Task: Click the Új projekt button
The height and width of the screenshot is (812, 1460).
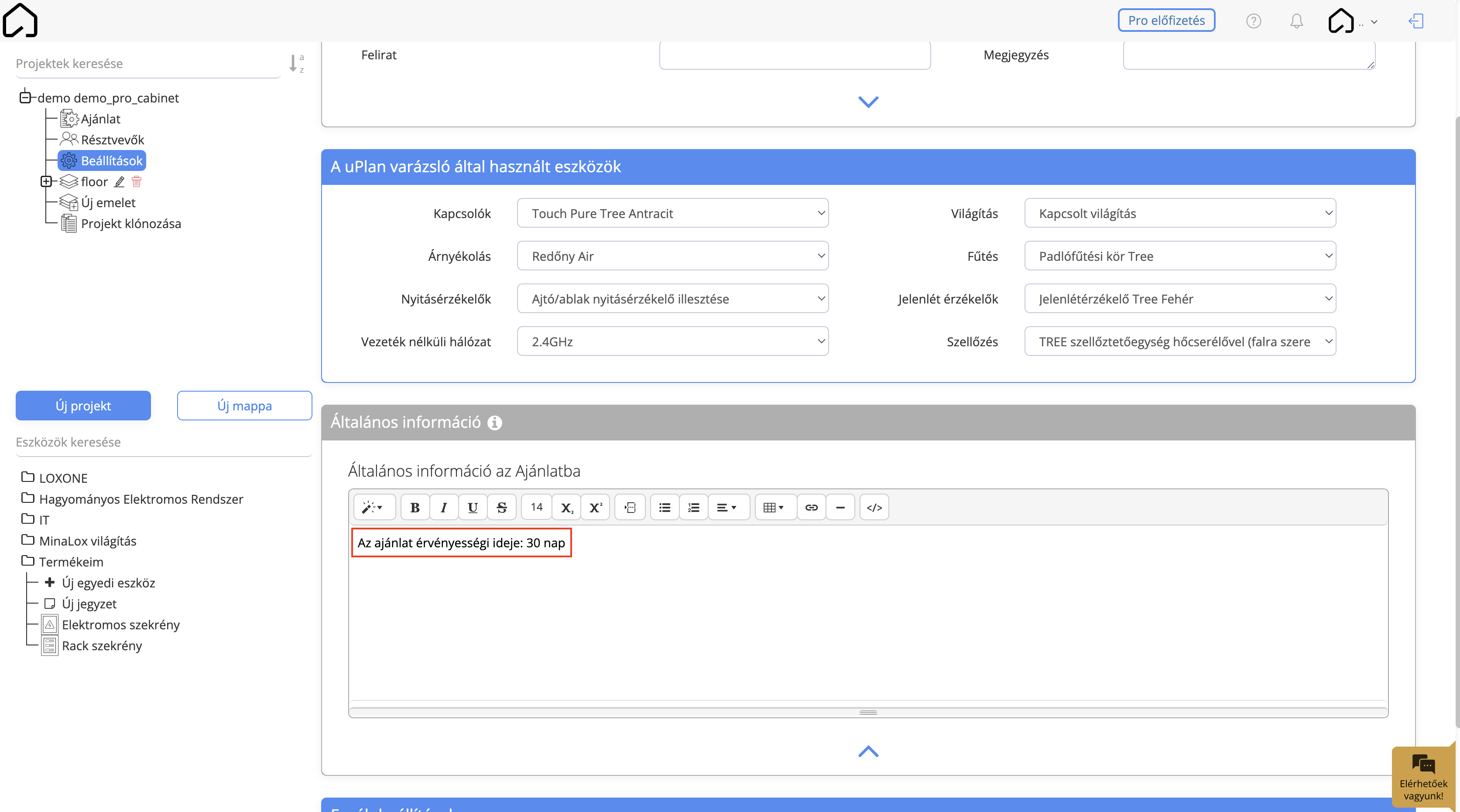Action: [83, 406]
